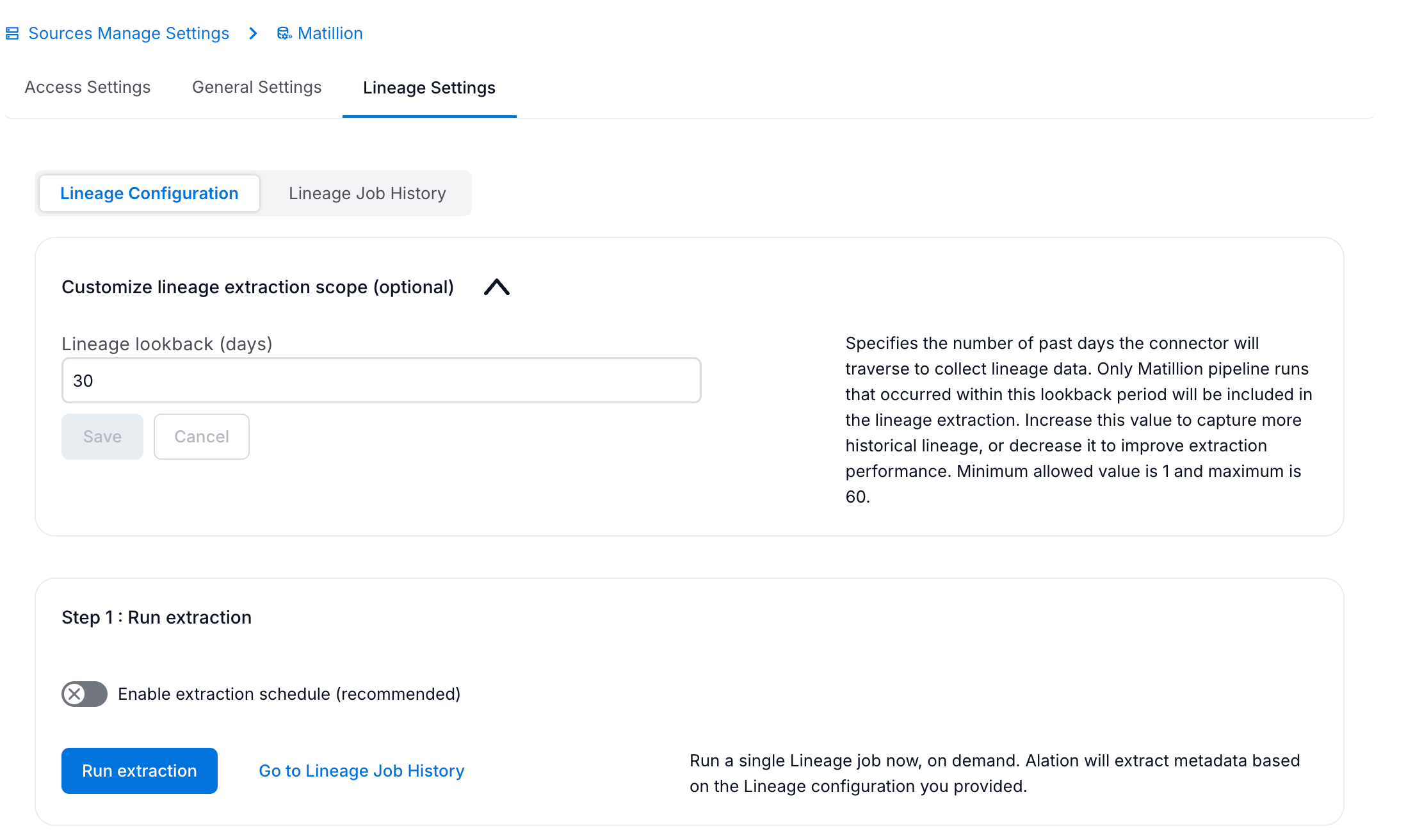Click the Customize lineage extraction scope heading
This screenshot has width=1406, height=840.
[x=257, y=287]
